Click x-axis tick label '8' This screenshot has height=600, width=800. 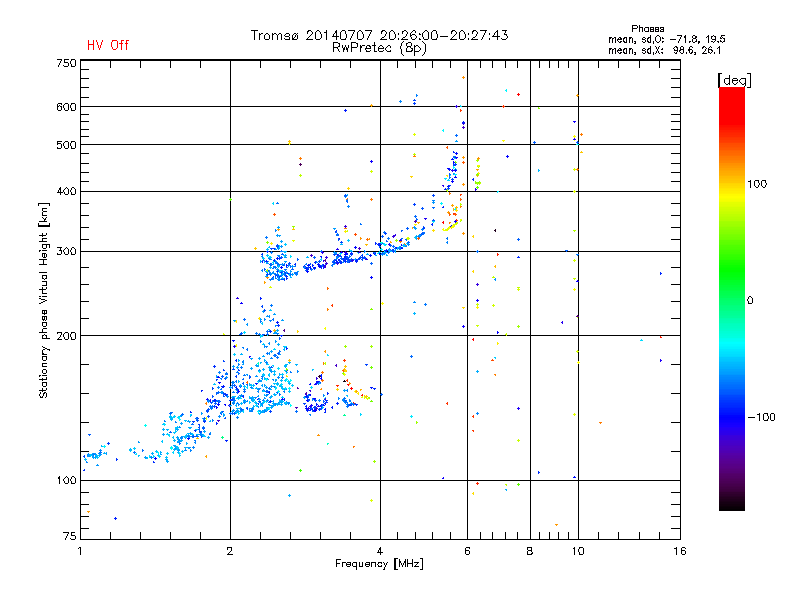point(530,551)
